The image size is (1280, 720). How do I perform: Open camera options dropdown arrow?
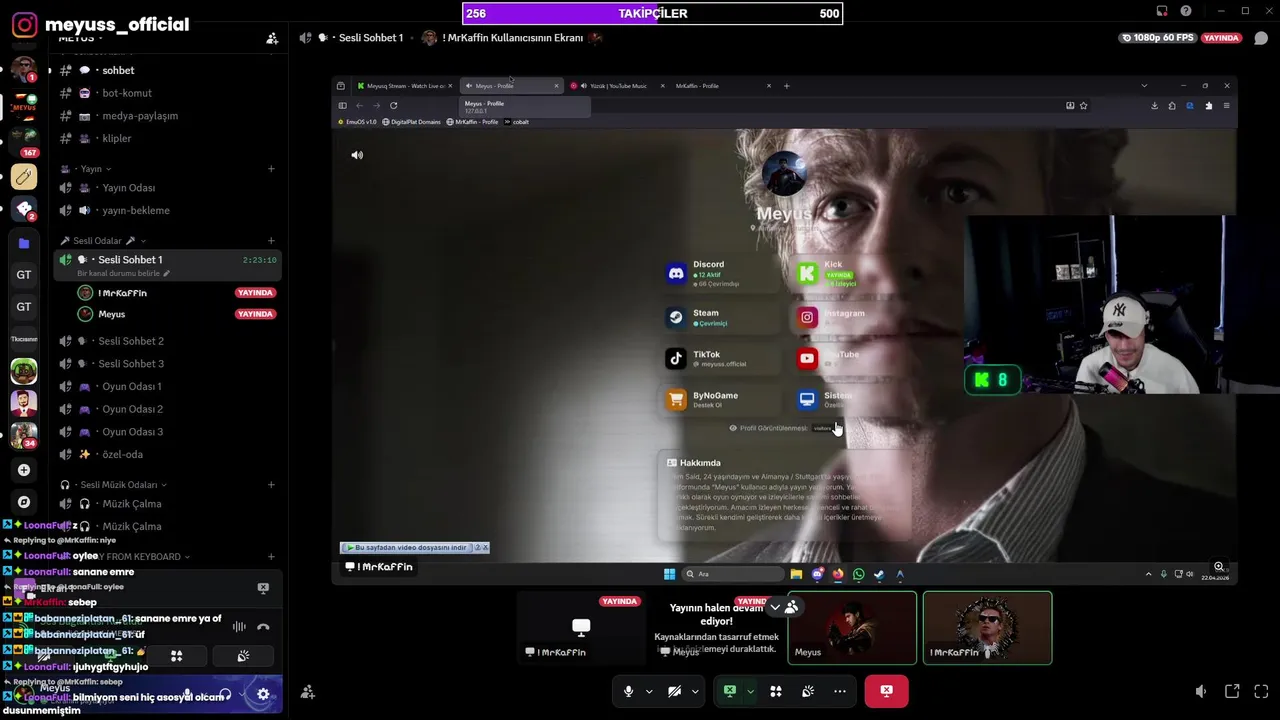[695, 691]
